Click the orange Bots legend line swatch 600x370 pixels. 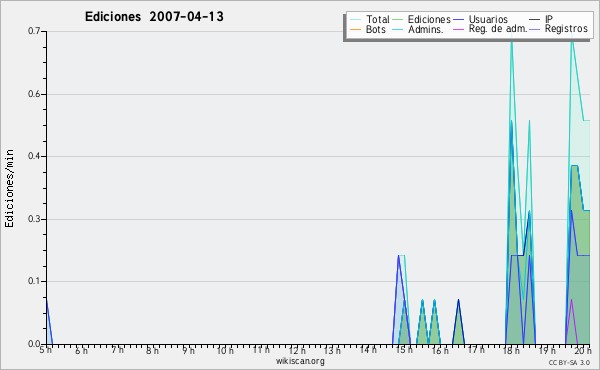click(x=355, y=29)
